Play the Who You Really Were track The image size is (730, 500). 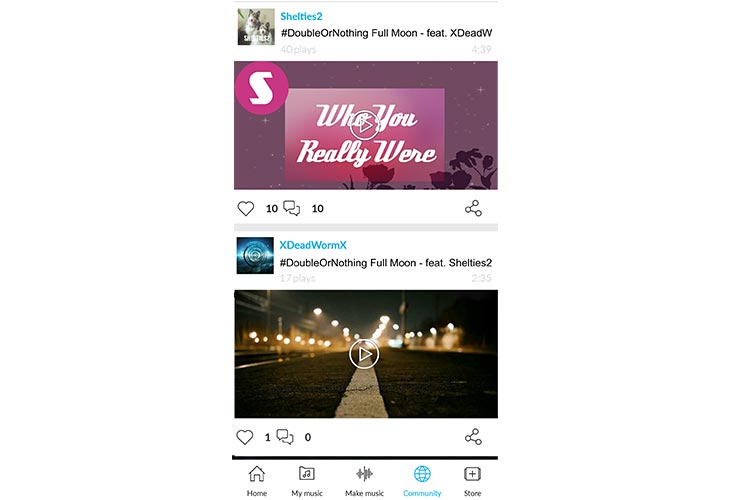coord(364,125)
